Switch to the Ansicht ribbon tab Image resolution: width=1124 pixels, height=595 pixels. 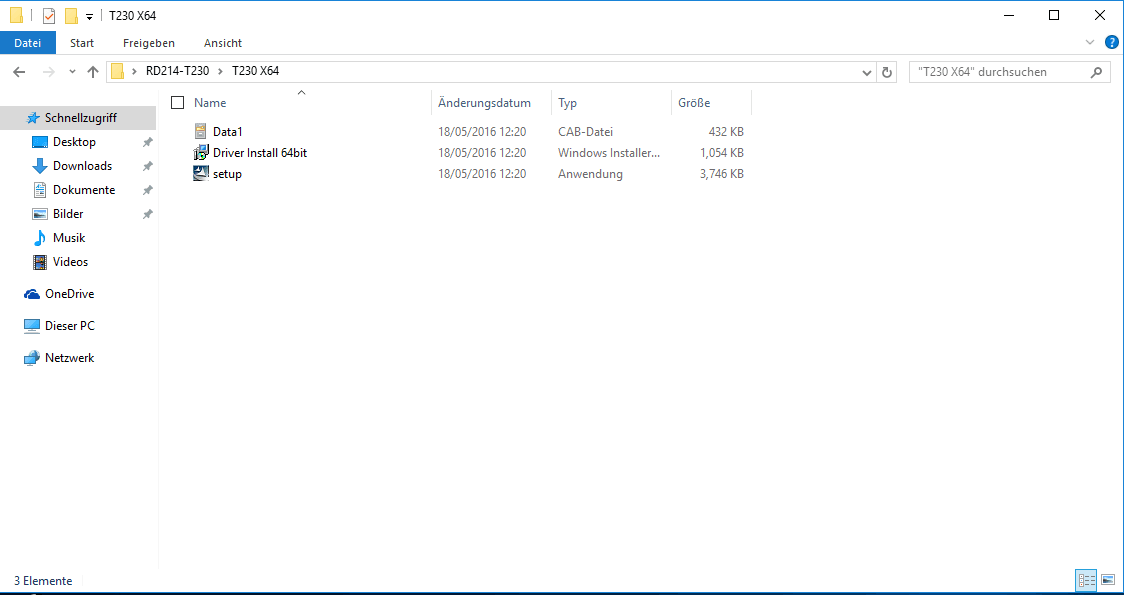coord(223,43)
